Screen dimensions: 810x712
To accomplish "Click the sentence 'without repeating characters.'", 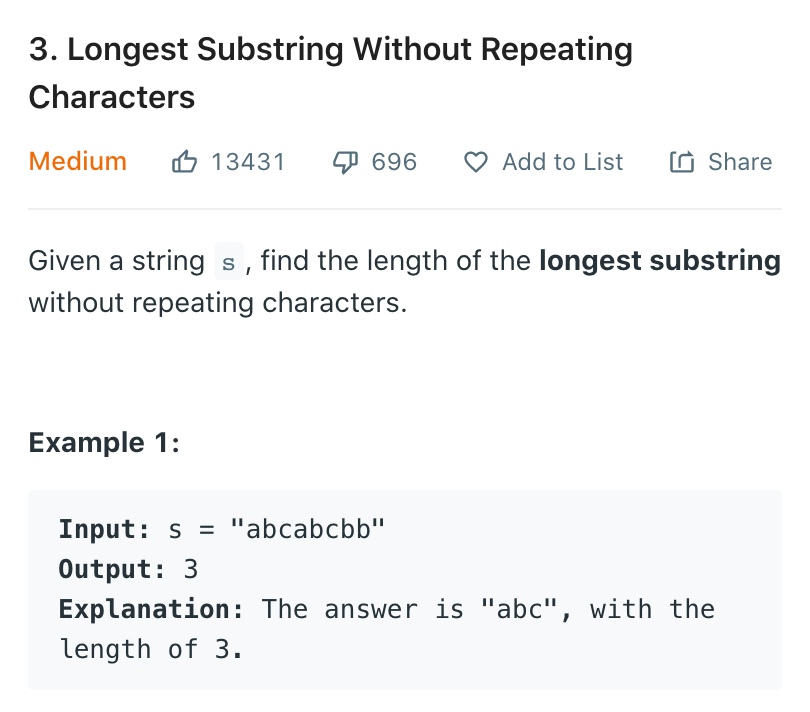I will pyautogui.click(x=218, y=303).
